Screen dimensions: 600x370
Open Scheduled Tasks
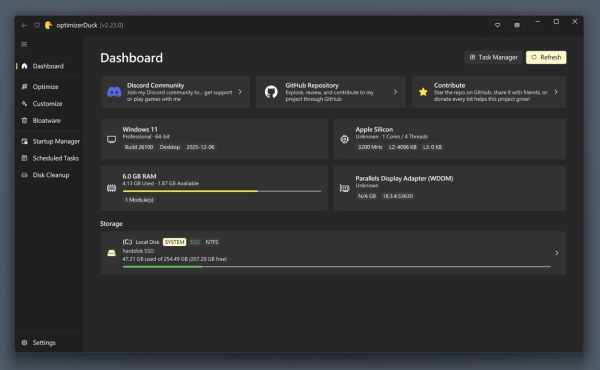(49, 158)
